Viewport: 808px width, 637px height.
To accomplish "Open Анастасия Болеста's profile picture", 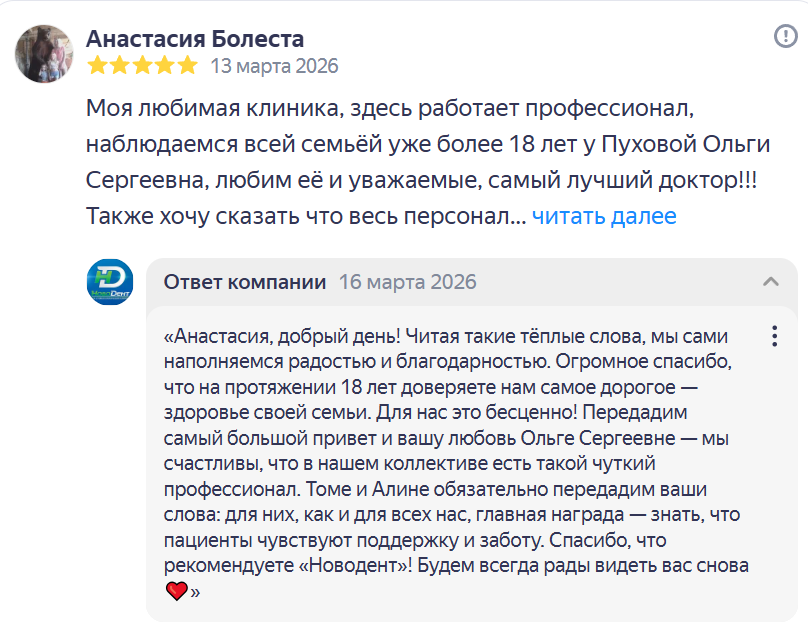I will 44,54.
